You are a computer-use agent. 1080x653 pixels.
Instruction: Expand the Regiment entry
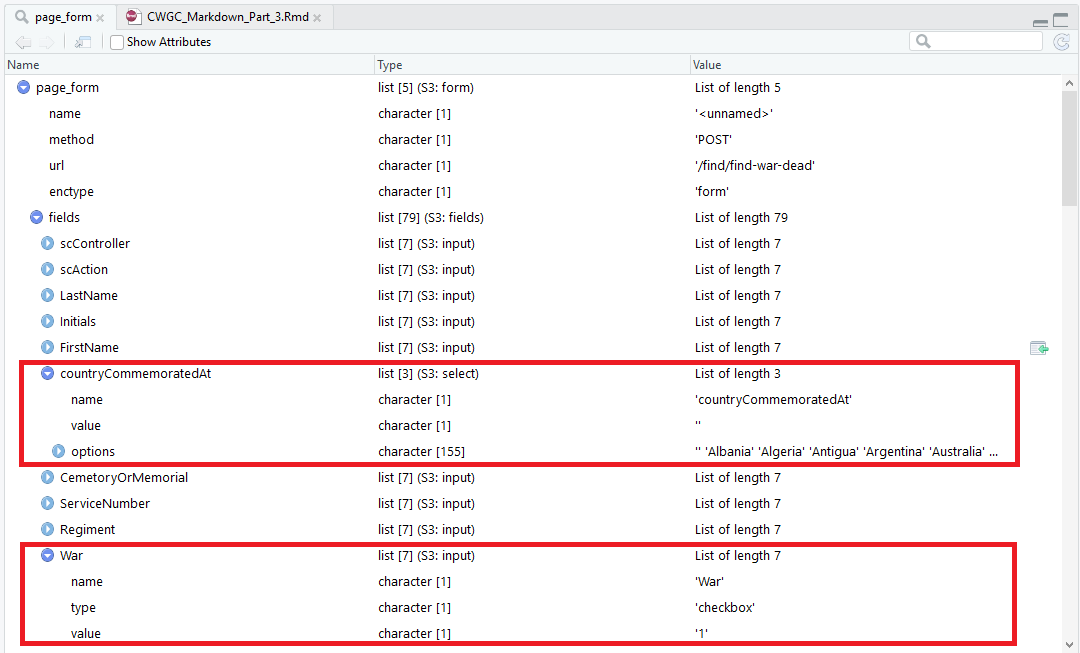(47, 529)
